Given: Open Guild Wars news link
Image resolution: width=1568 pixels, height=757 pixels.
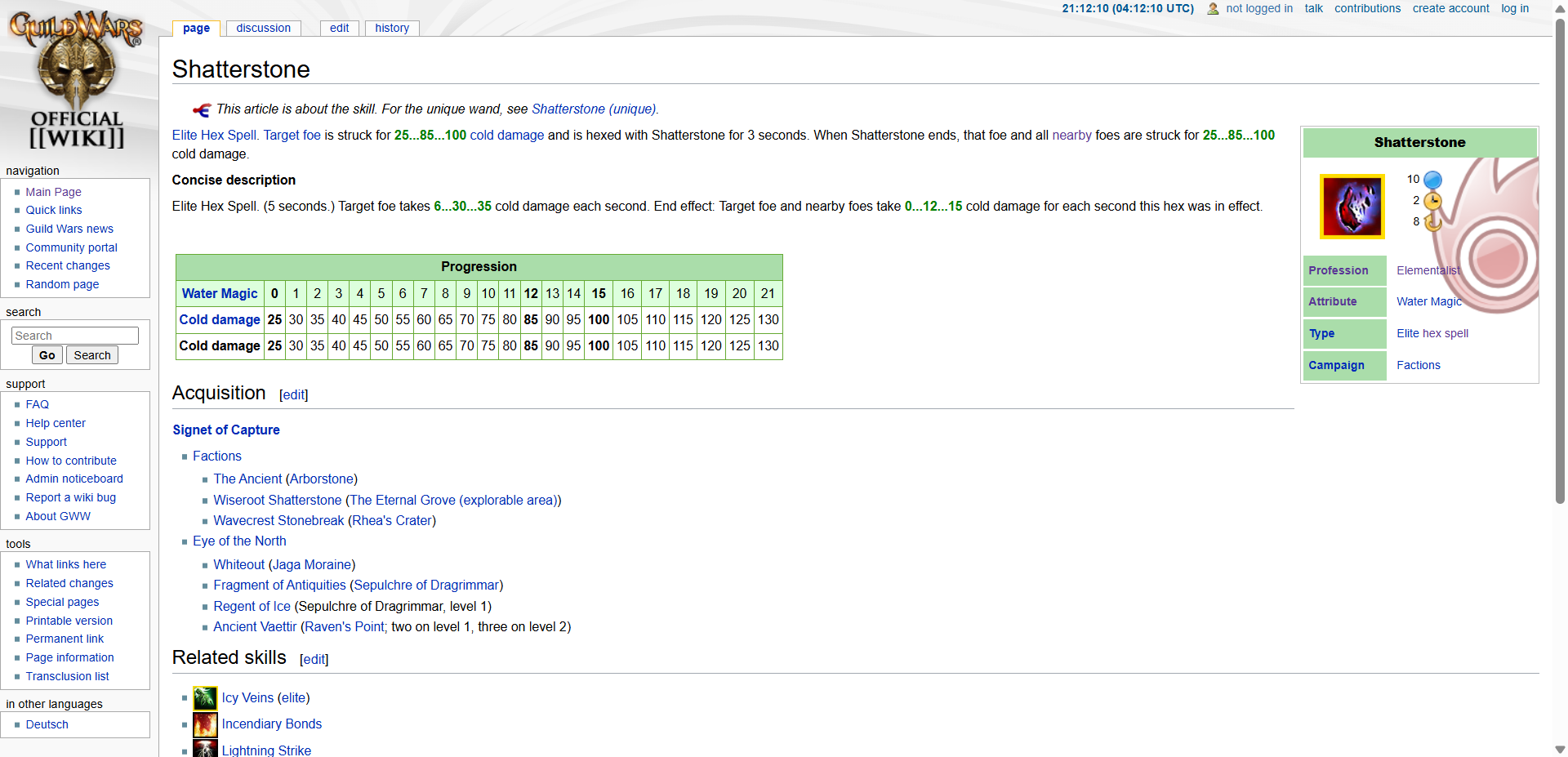Looking at the screenshot, I should pos(69,229).
